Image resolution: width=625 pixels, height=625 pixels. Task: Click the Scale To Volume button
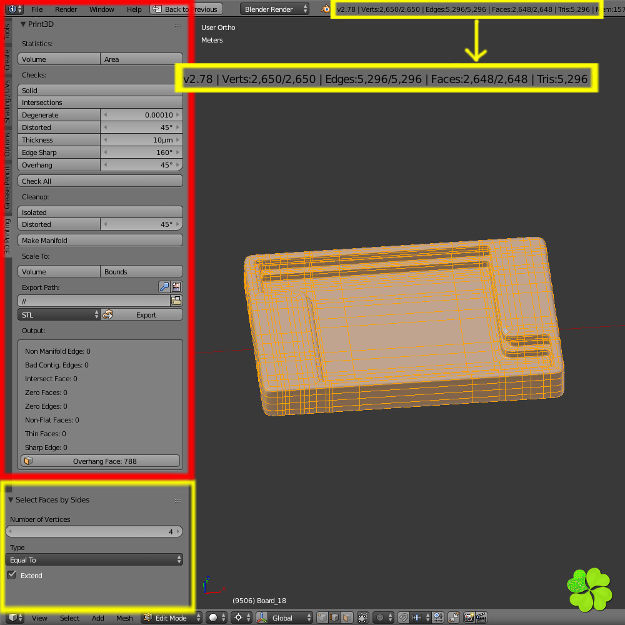pyautogui.click(x=59, y=271)
